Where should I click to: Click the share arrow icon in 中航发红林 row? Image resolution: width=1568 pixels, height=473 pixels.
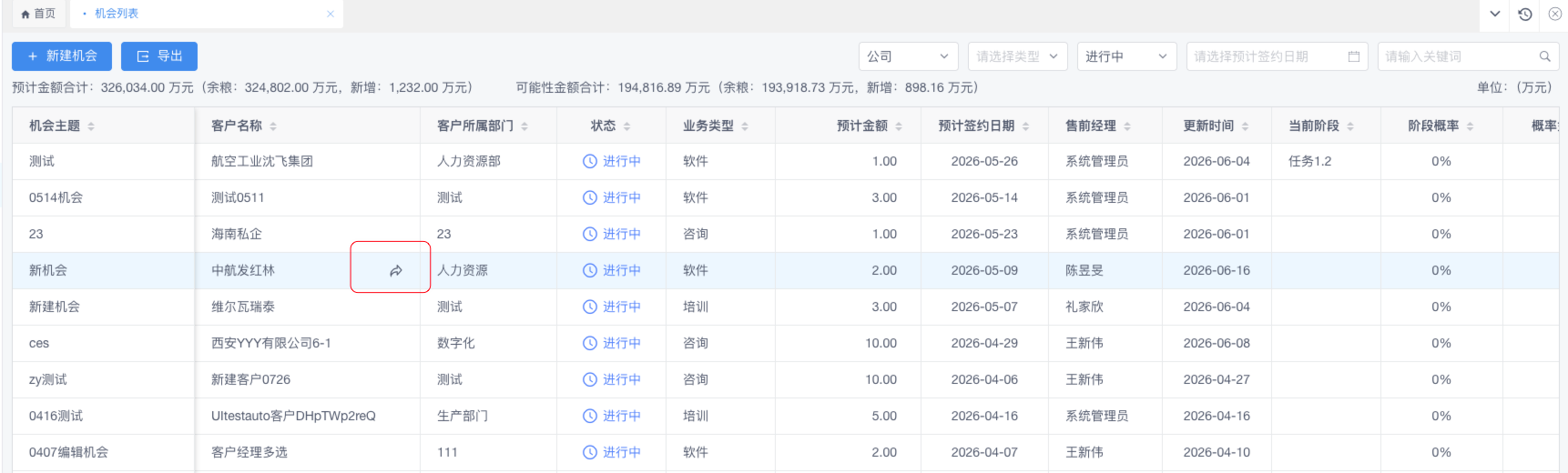point(396,271)
